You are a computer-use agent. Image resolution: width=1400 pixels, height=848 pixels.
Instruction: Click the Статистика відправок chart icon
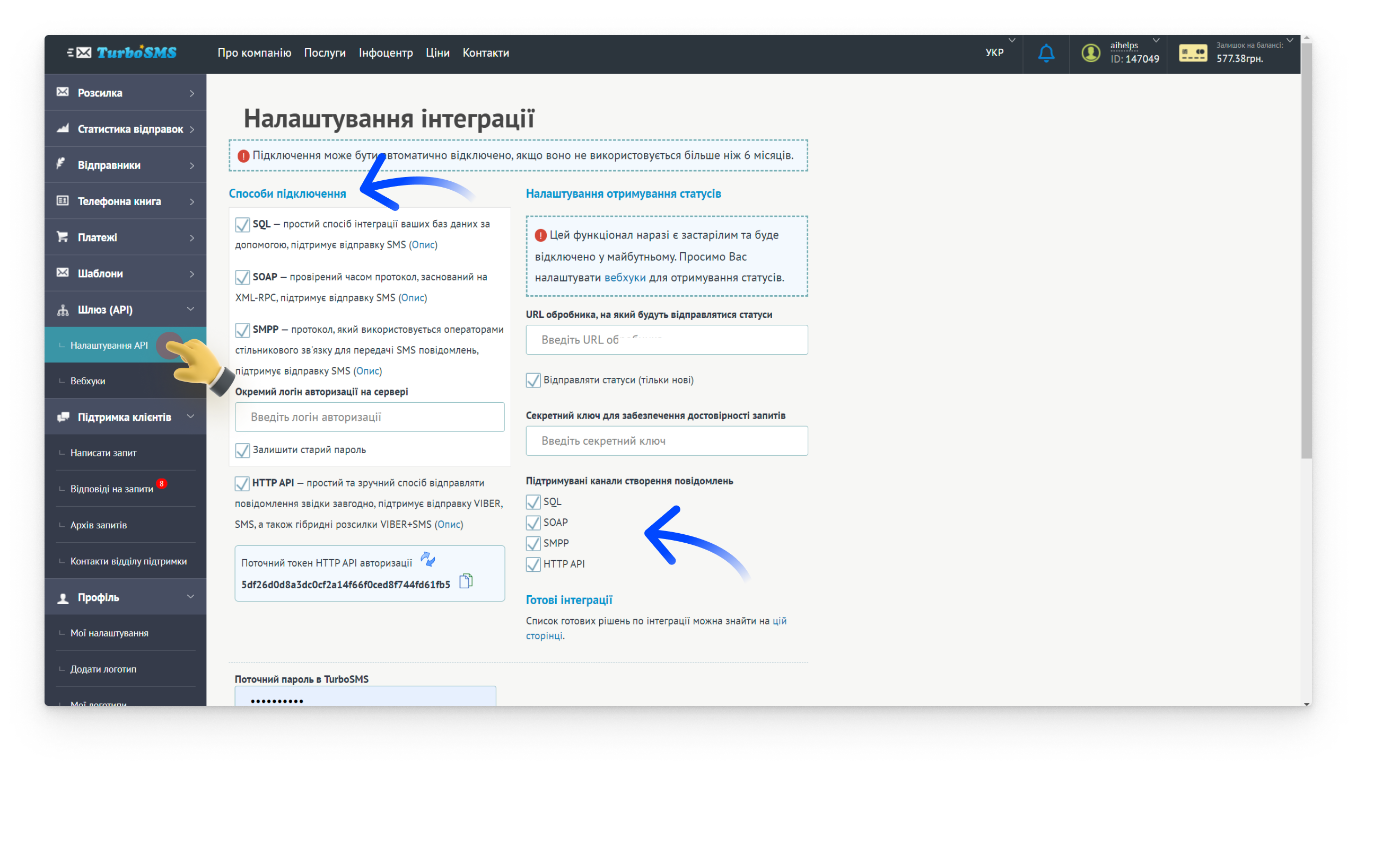(63, 128)
